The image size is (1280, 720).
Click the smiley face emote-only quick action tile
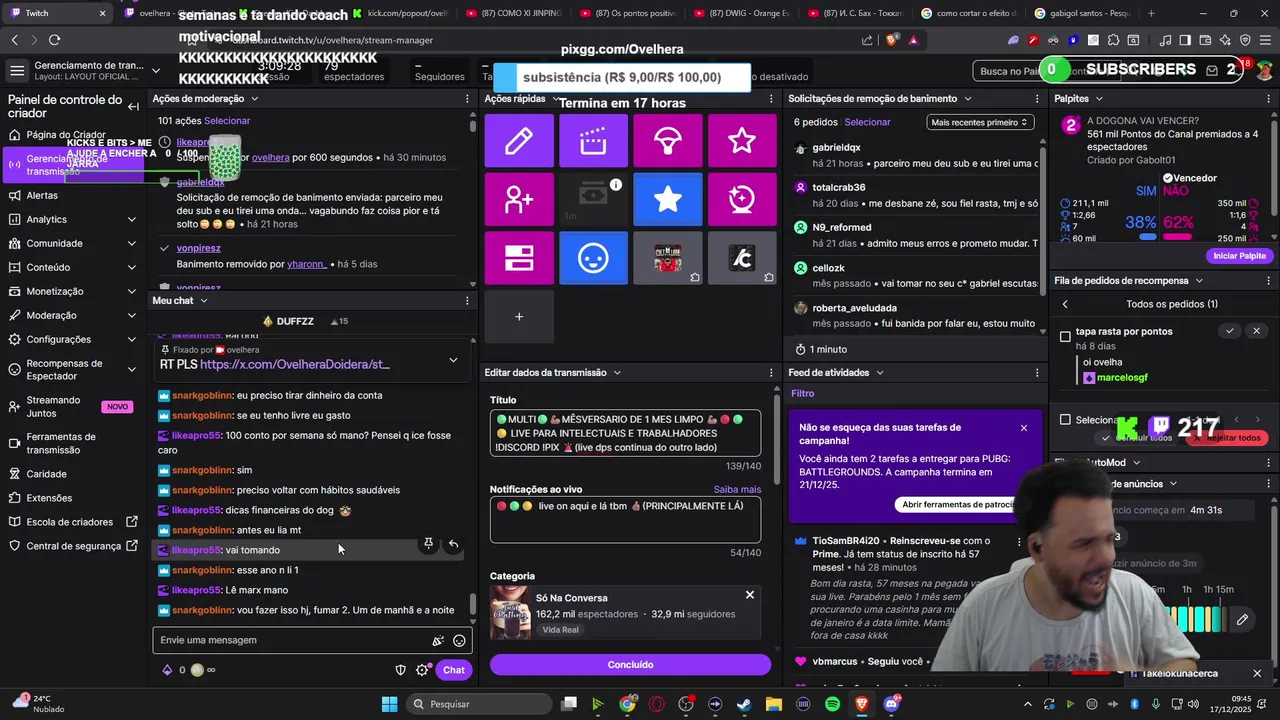tap(593, 258)
